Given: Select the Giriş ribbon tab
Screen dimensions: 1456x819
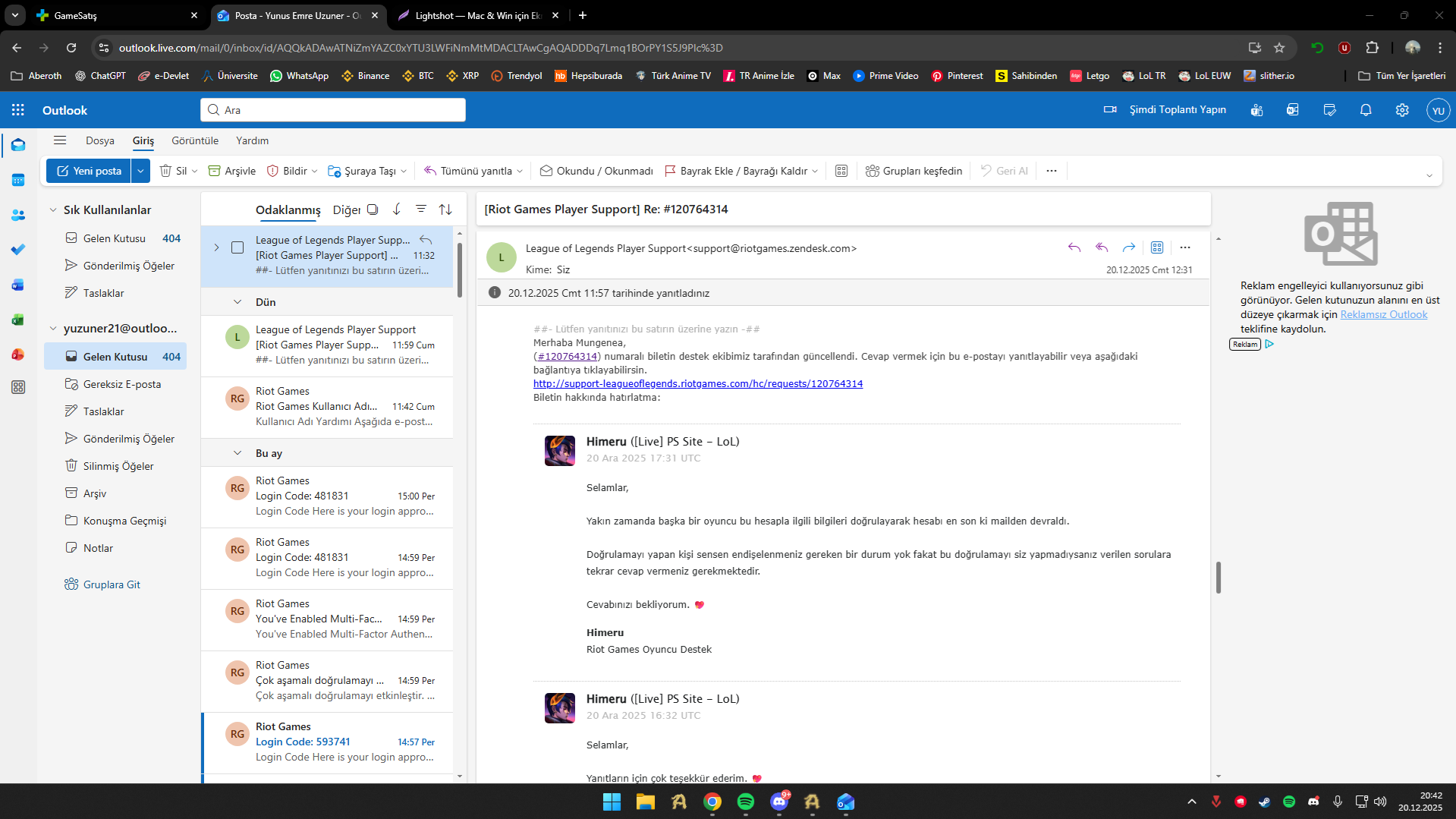Looking at the screenshot, I should [143, 140].
